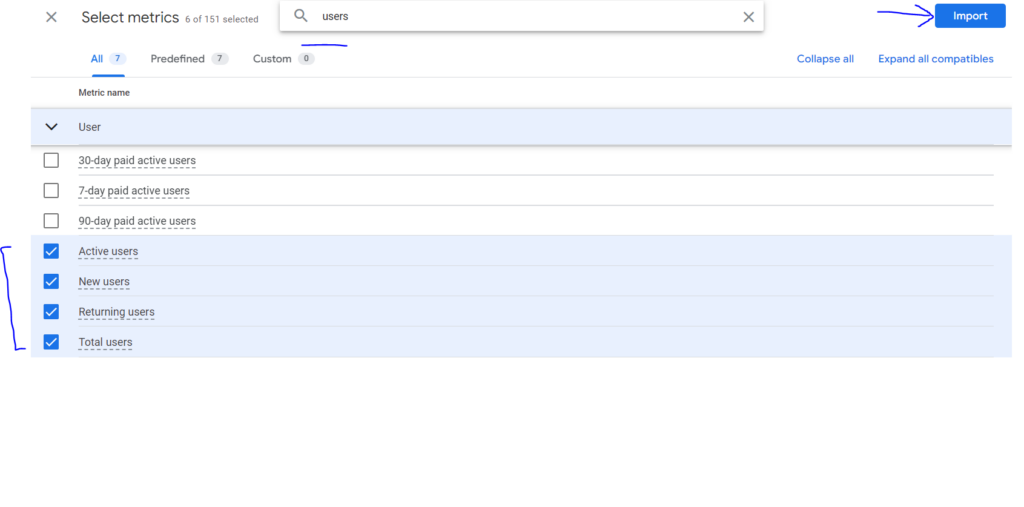The image size is (1024, 507).
Task: Close the Select metrics dialog
Action: [51, 17]
